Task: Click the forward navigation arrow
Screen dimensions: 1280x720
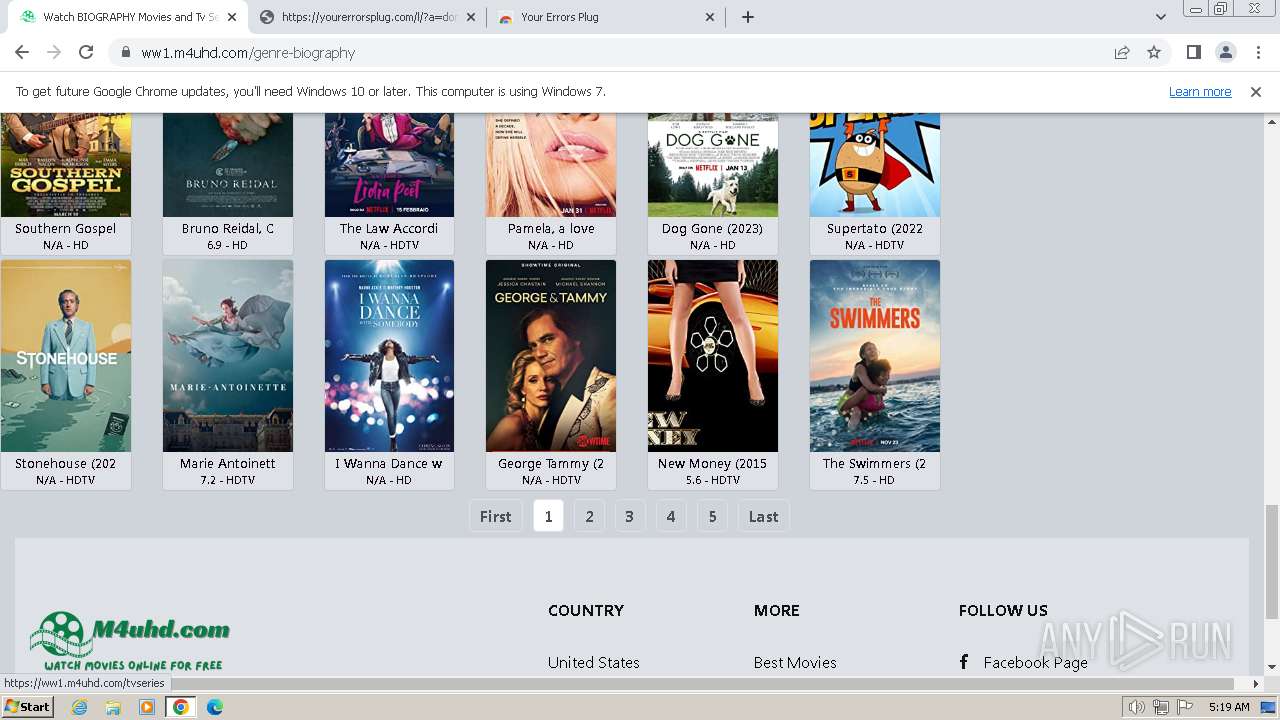Action: [x=54, y=53]
